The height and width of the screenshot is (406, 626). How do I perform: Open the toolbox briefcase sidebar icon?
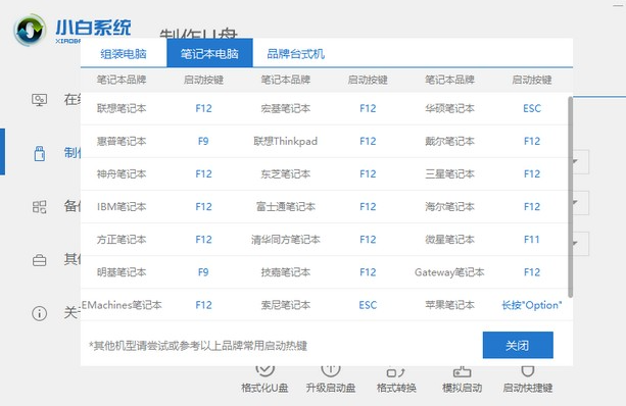[x=39, y=260]
